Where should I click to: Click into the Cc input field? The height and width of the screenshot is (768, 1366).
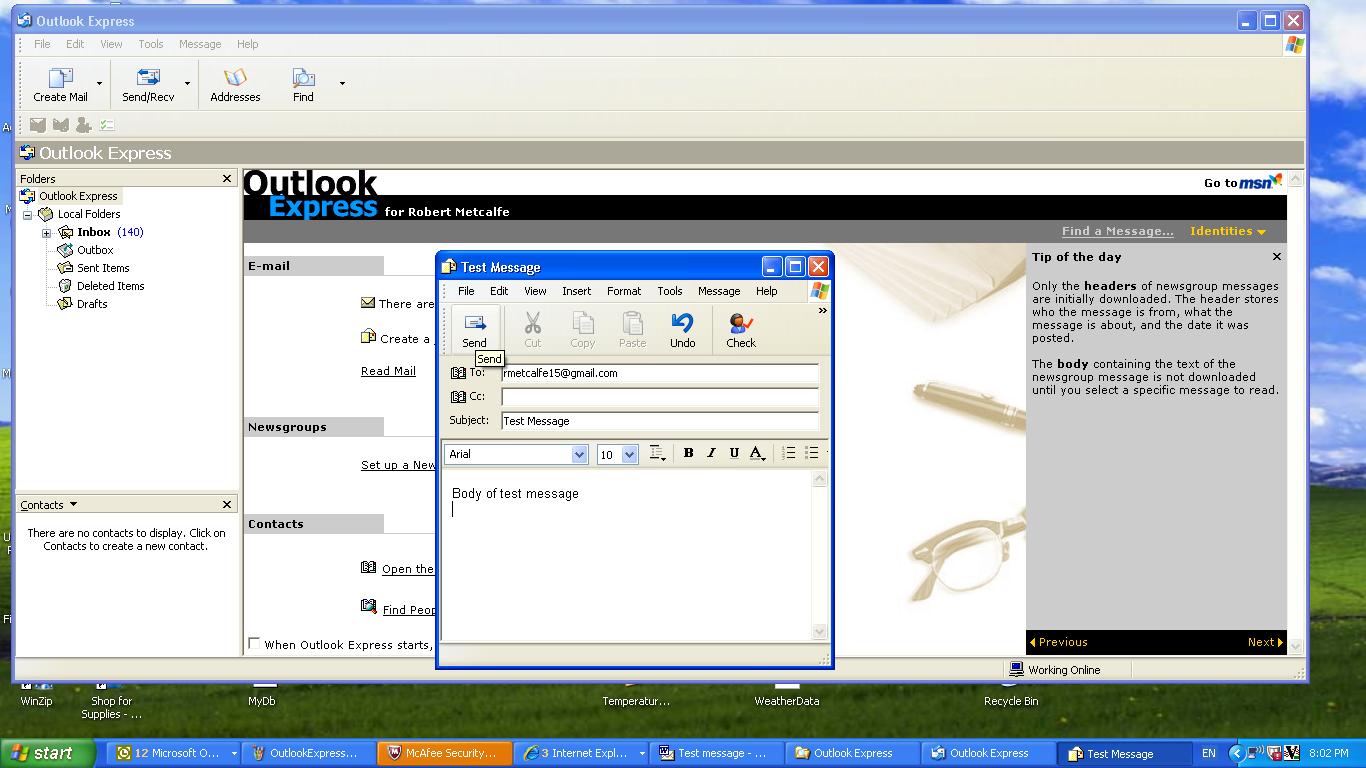click(659, 397)
